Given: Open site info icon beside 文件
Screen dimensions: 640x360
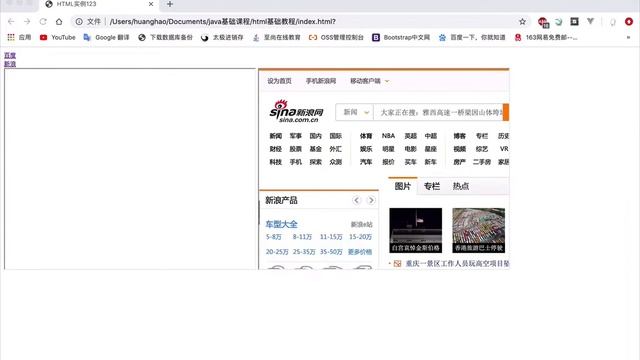Looking at the screenshot, I should click(x=79, y=22).
